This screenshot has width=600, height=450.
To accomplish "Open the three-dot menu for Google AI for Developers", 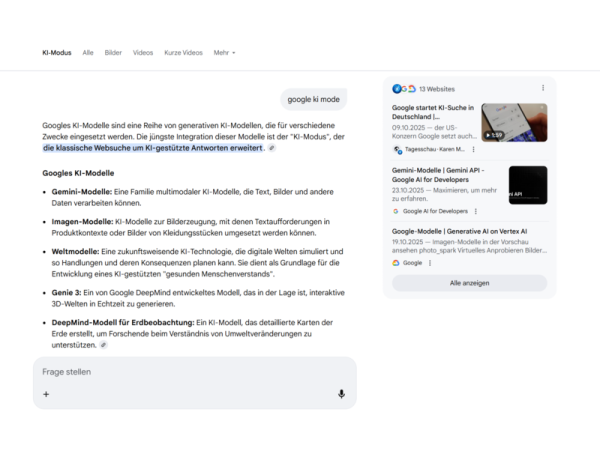I will pos(476,211).
